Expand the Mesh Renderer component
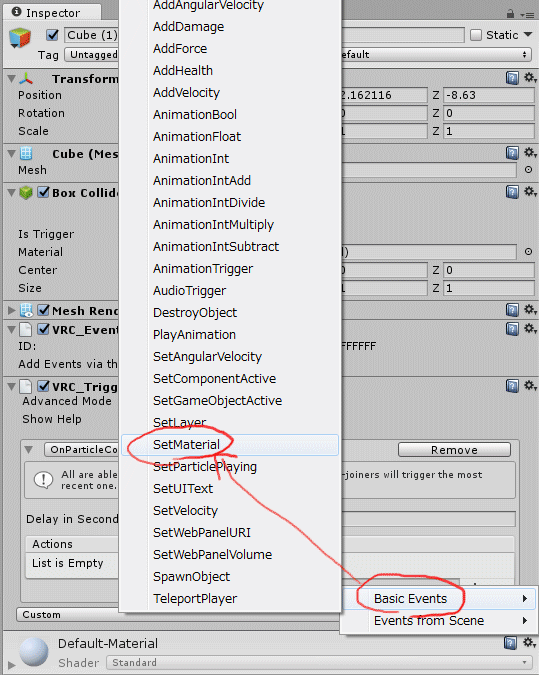Viewport: 539px width, 675px height. click(12, 310)
